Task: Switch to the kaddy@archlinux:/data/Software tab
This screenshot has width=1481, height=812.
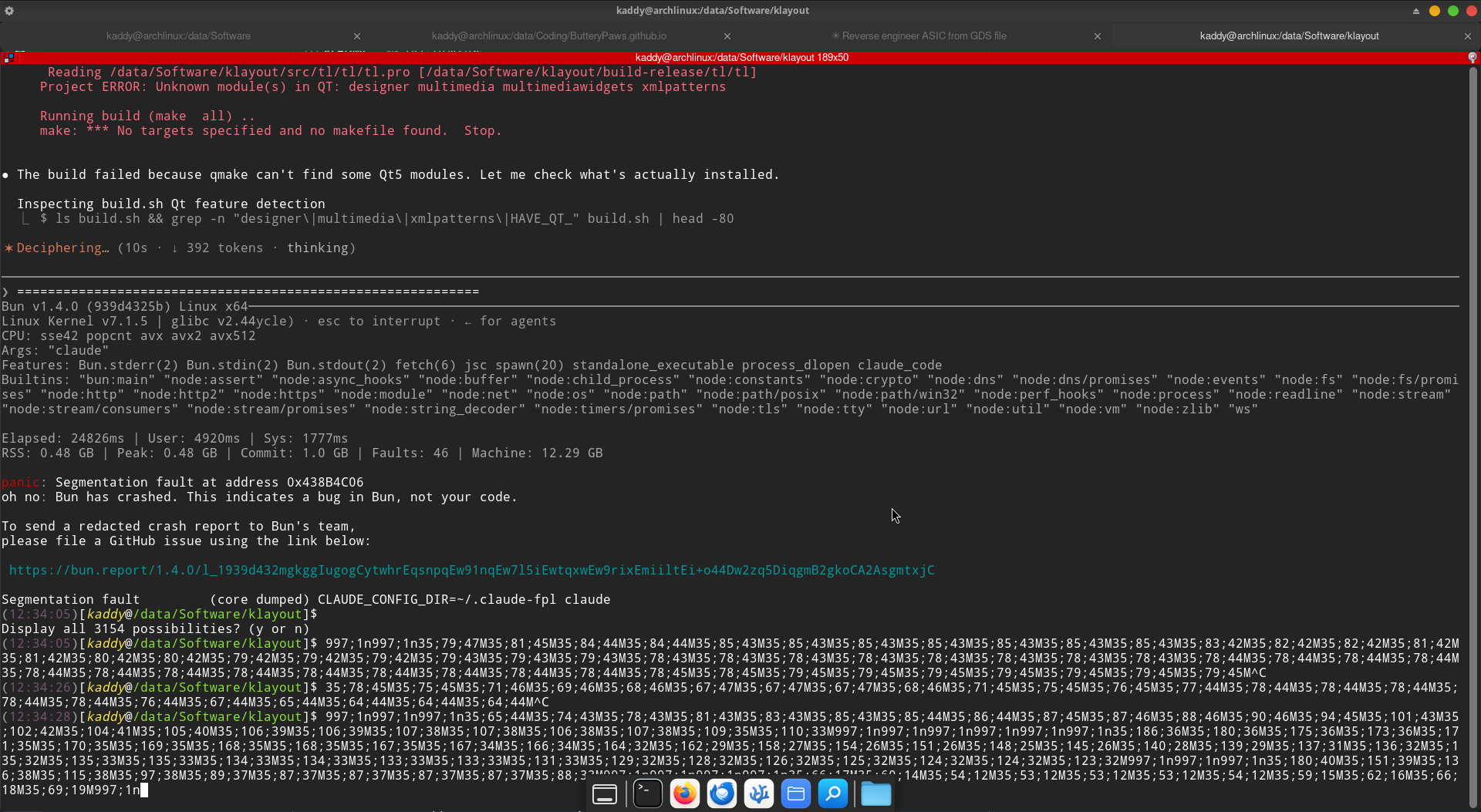Action: pos(178,36)
